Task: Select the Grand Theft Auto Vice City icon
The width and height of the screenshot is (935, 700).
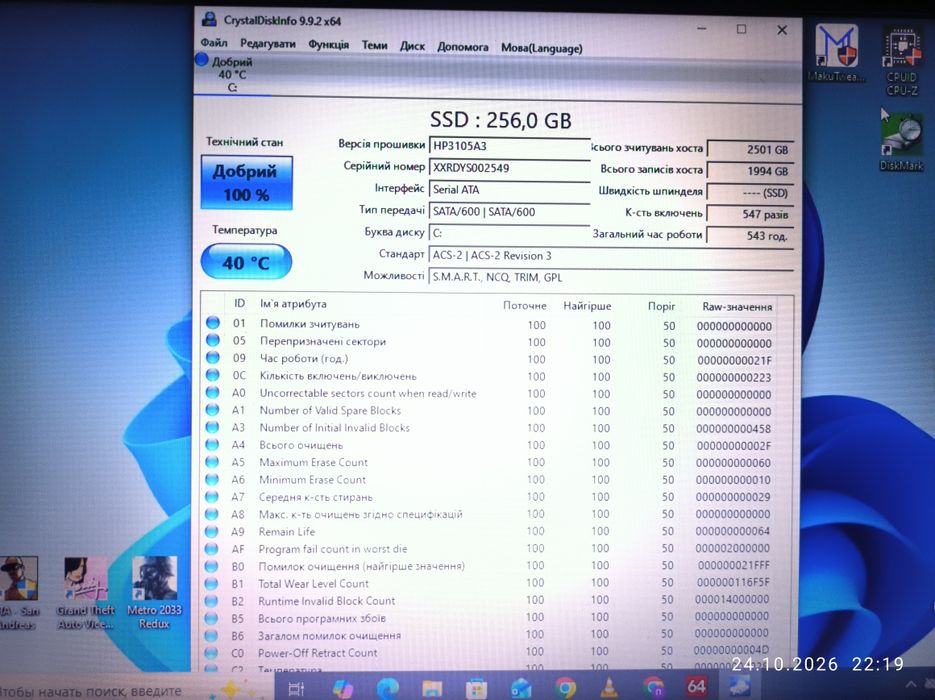Action: 86,593
